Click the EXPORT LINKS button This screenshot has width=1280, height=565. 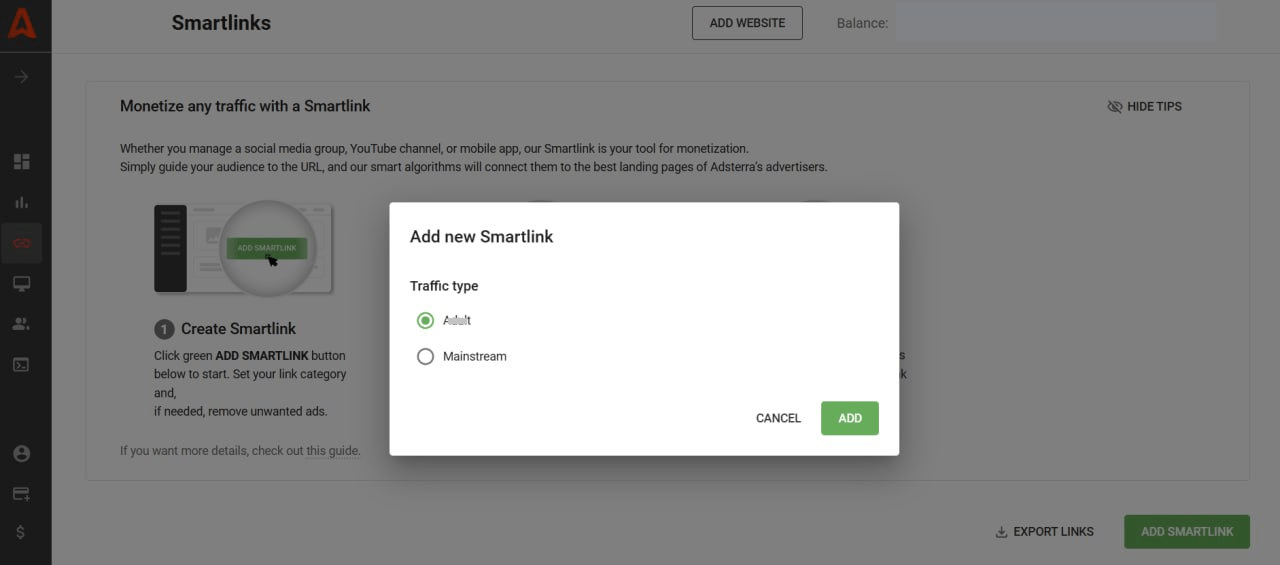click(1044, 532)
